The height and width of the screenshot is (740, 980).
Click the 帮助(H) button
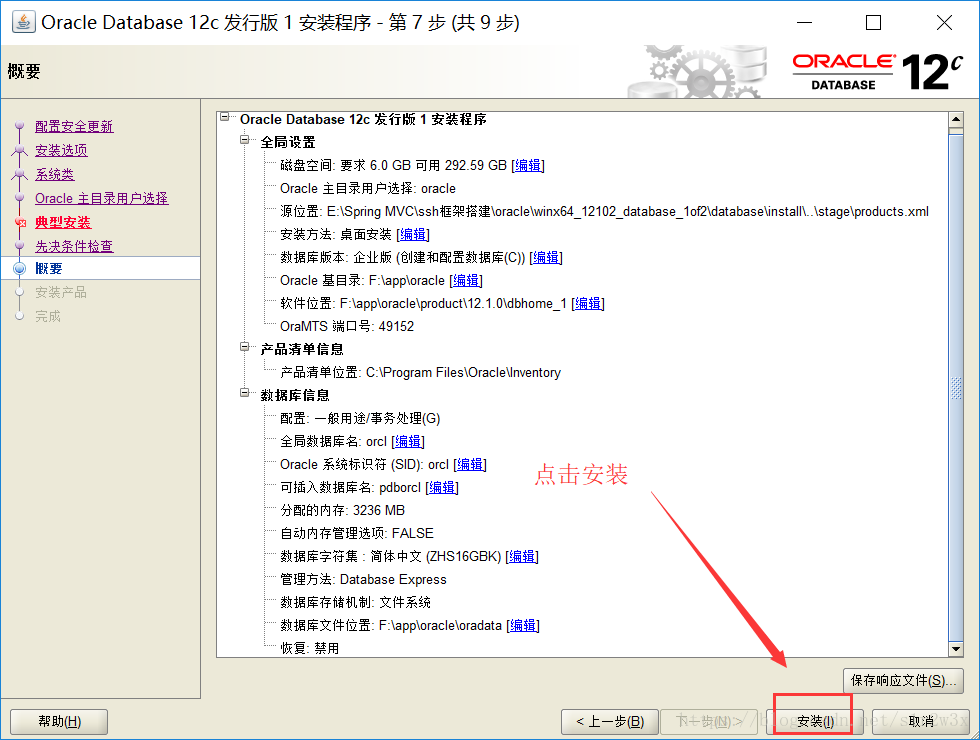click(x=59, y=721)
